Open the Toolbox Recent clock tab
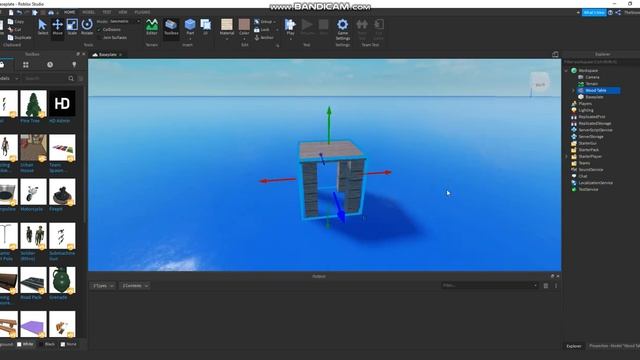Image resolution: width=640 pixels, height=360 pixels. (50, 65)
